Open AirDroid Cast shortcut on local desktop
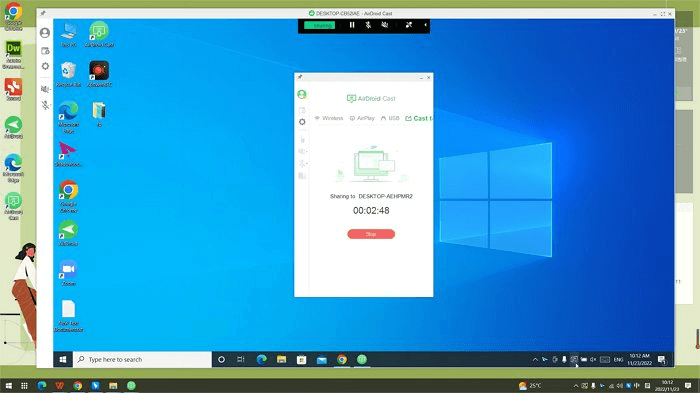This screenshot has width=700, height=393. (x=13, y=206)
